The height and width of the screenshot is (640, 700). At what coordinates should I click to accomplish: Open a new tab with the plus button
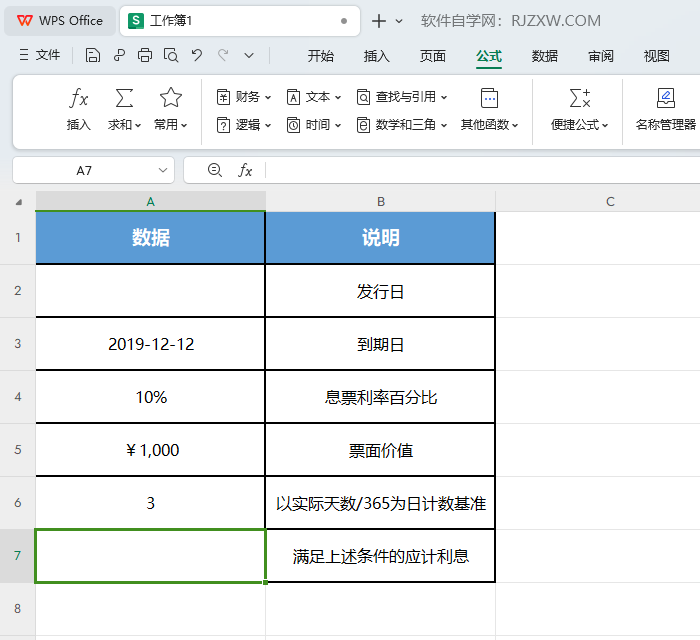pos(379,21)
